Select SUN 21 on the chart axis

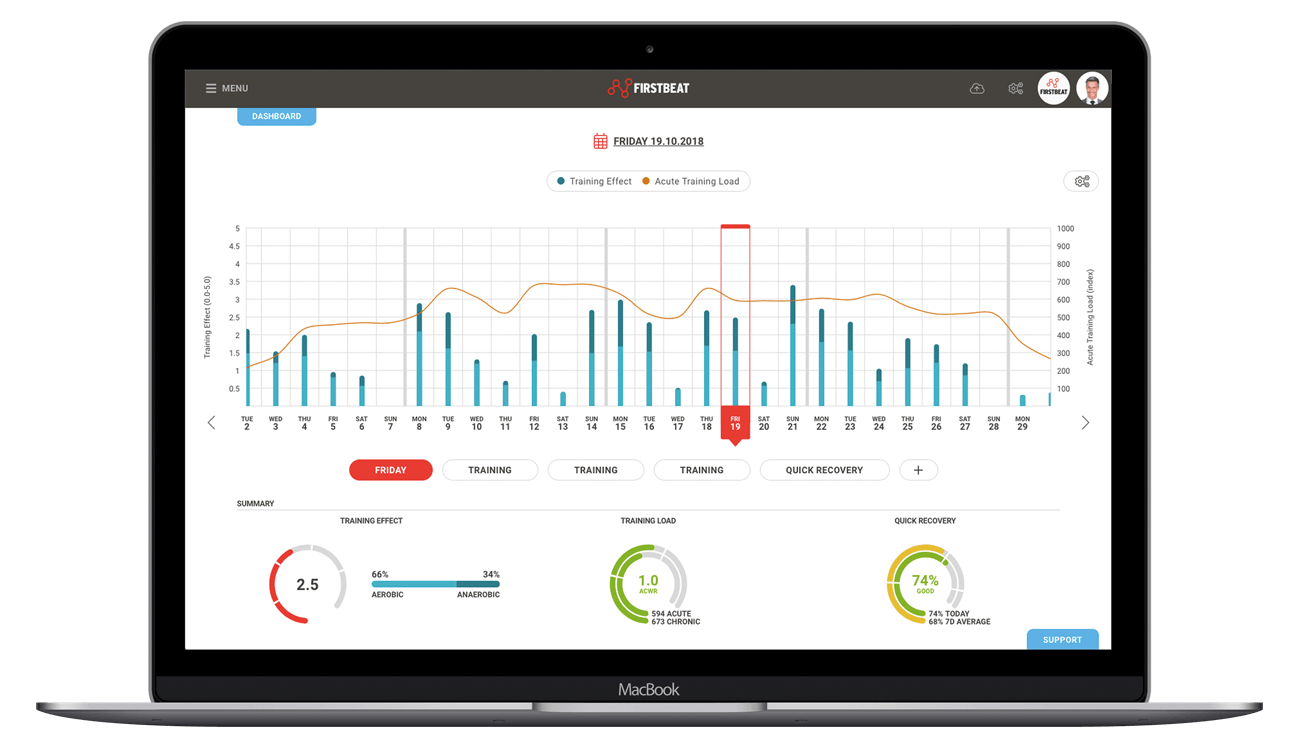click(x=793, y=423)
